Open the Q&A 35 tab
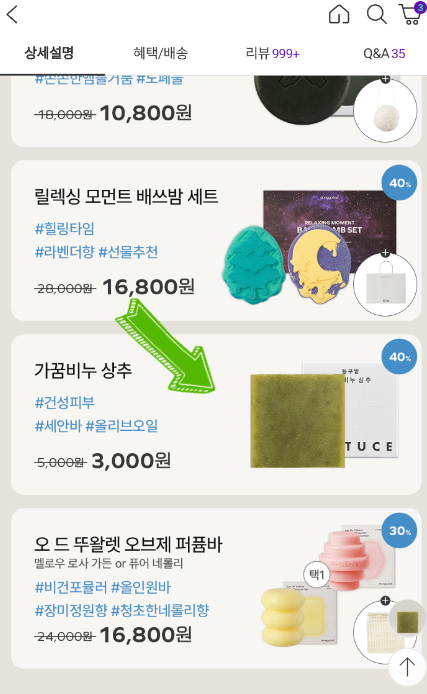 coord(384,53)
